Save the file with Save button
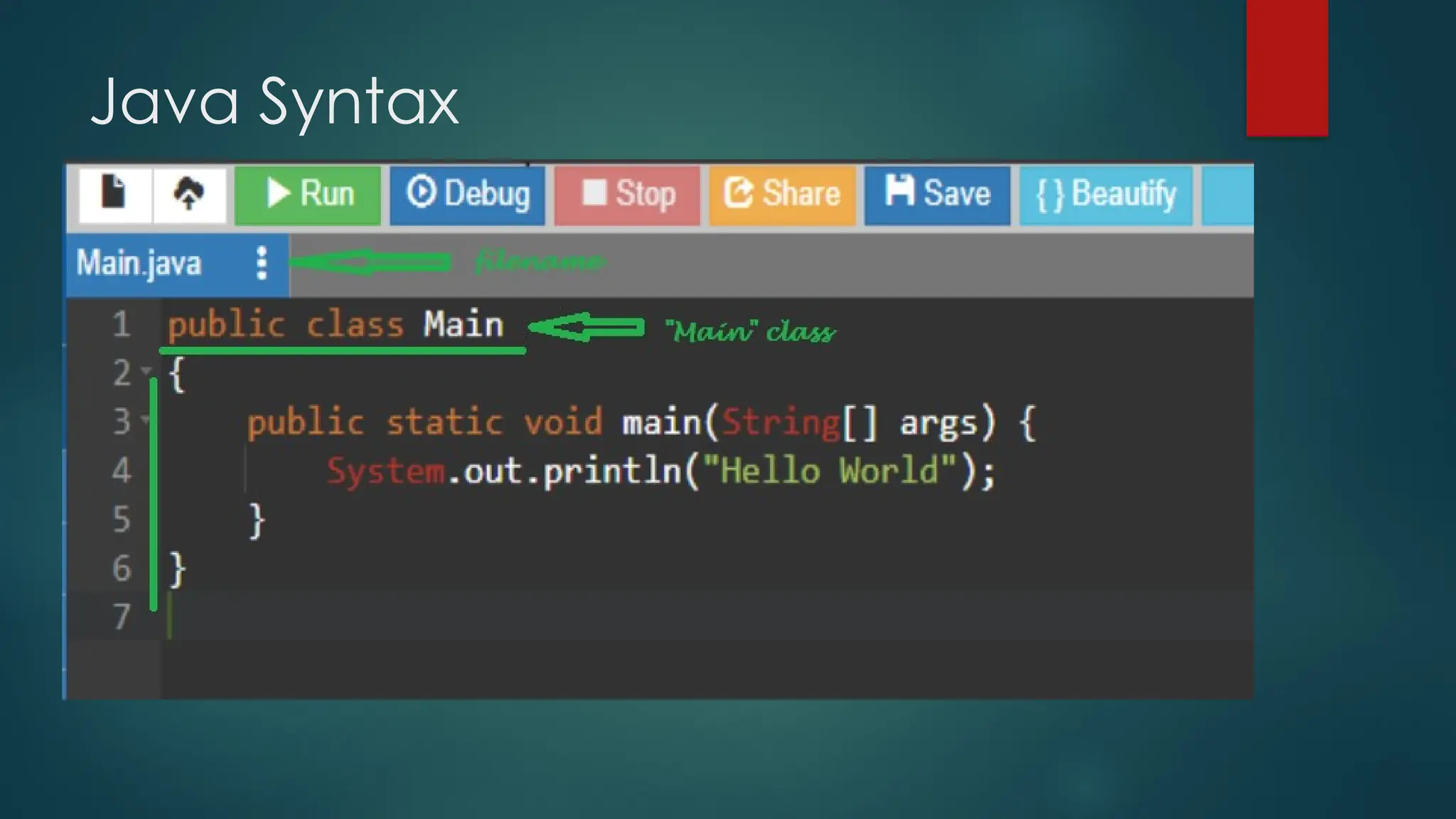The image size is (1456, 819). [x=937, y=194]
